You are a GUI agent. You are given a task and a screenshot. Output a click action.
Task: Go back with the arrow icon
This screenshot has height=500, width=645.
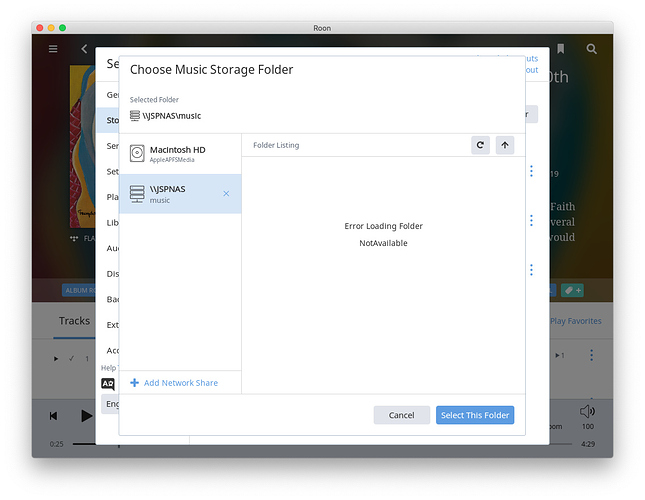pyautogui.click(x=84, y=49)
